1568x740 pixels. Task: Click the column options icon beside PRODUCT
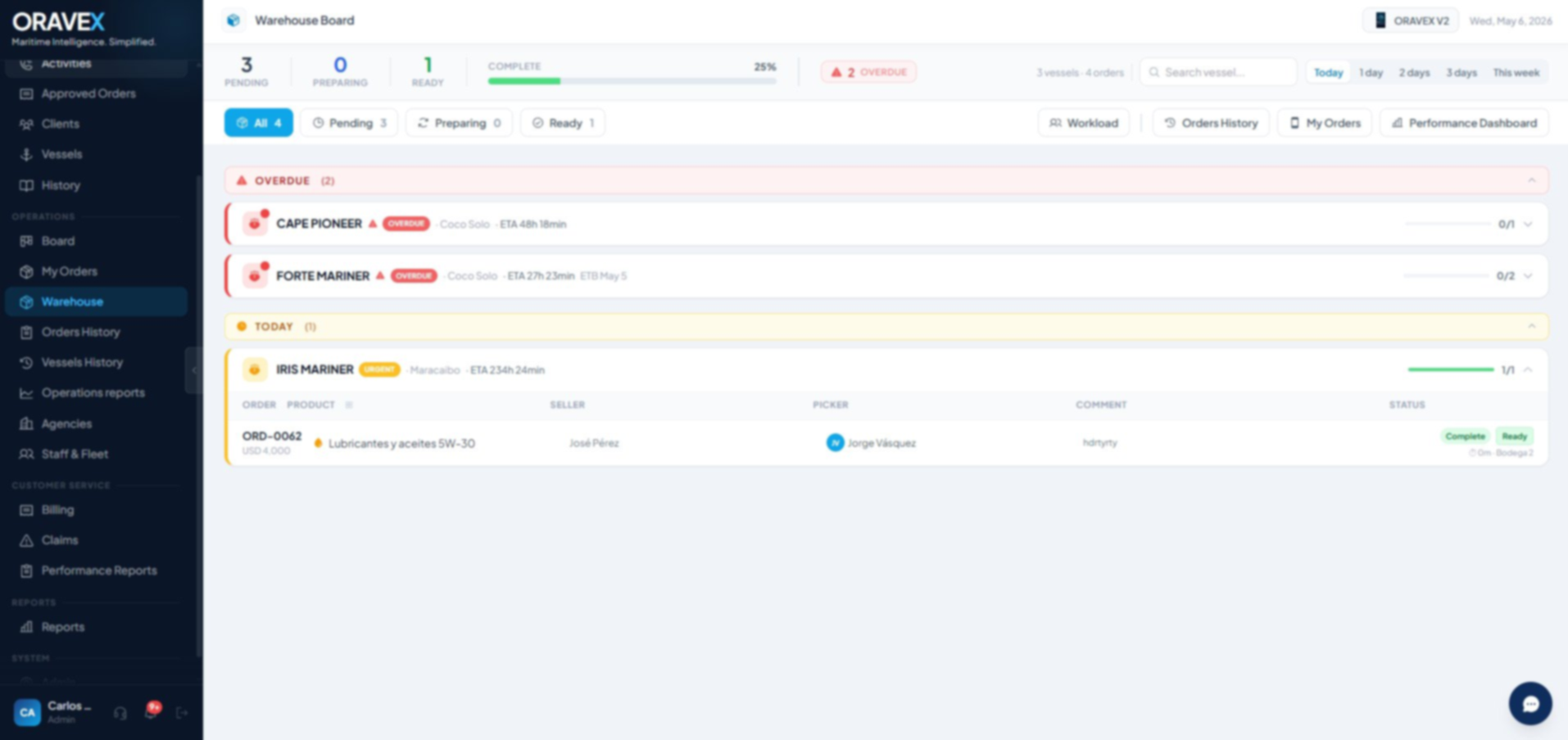(x=349, y=405)
